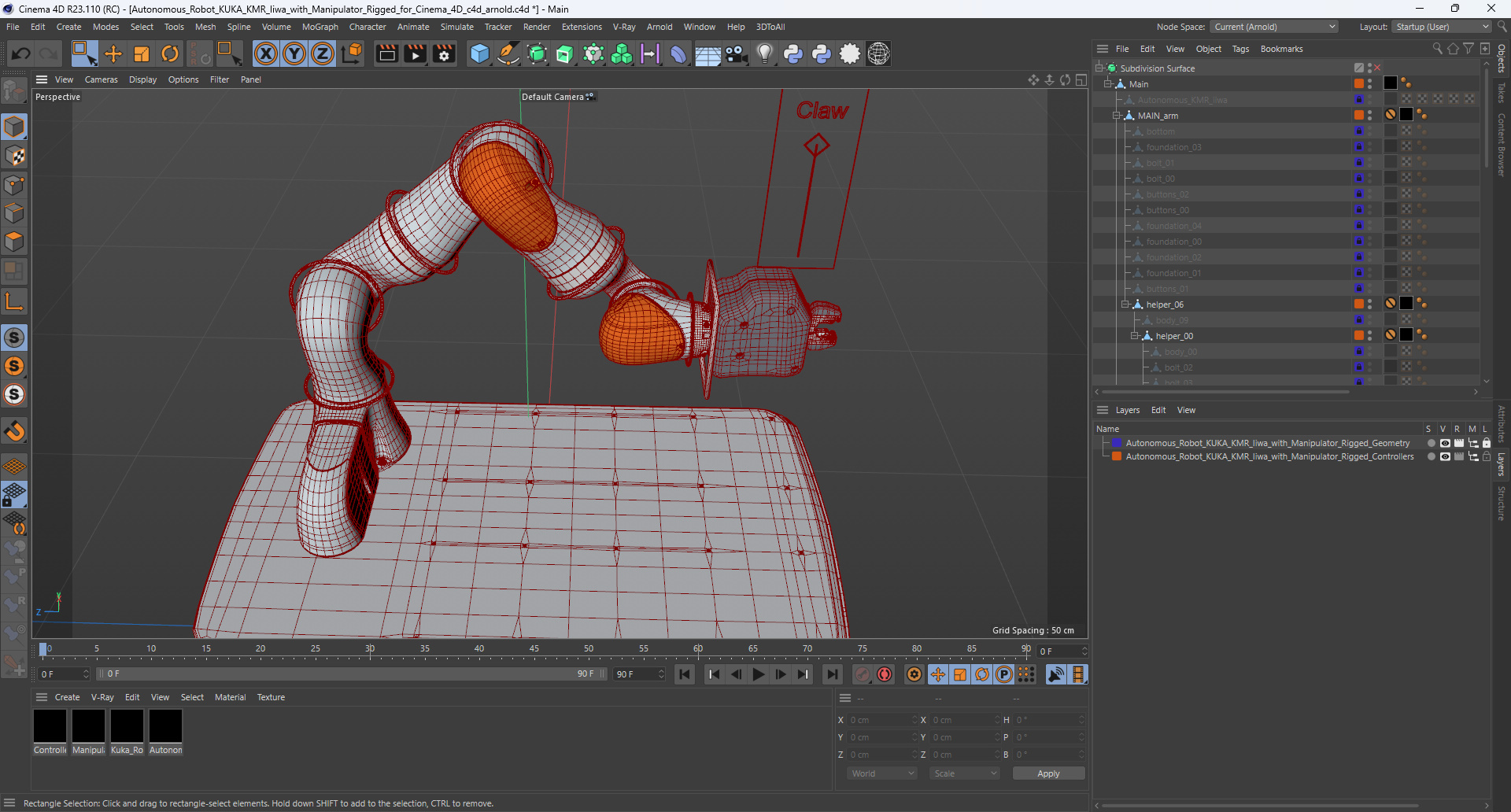
Task: Click the Floor grid object icon
Action: tap(707, 54)
